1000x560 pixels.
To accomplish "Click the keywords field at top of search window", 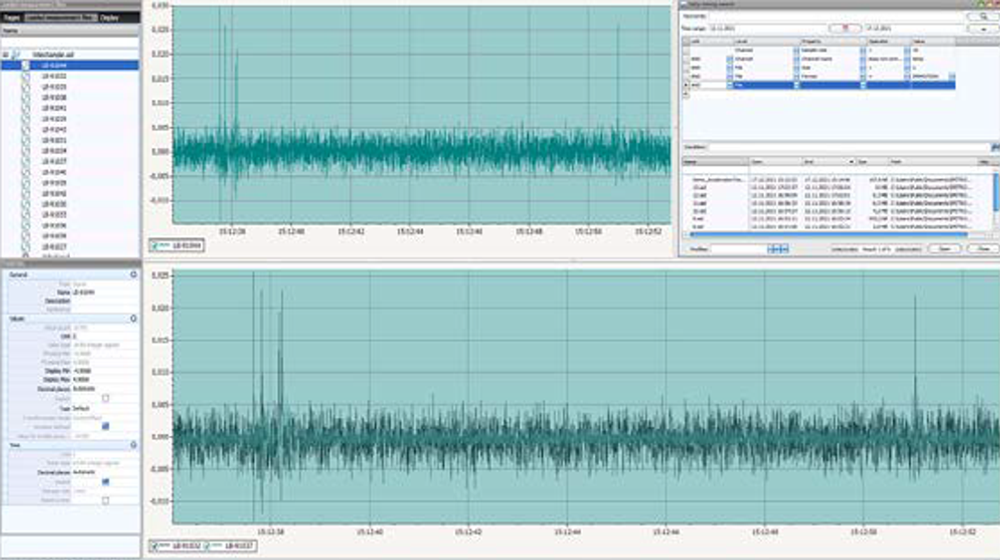I will point(837,16).
